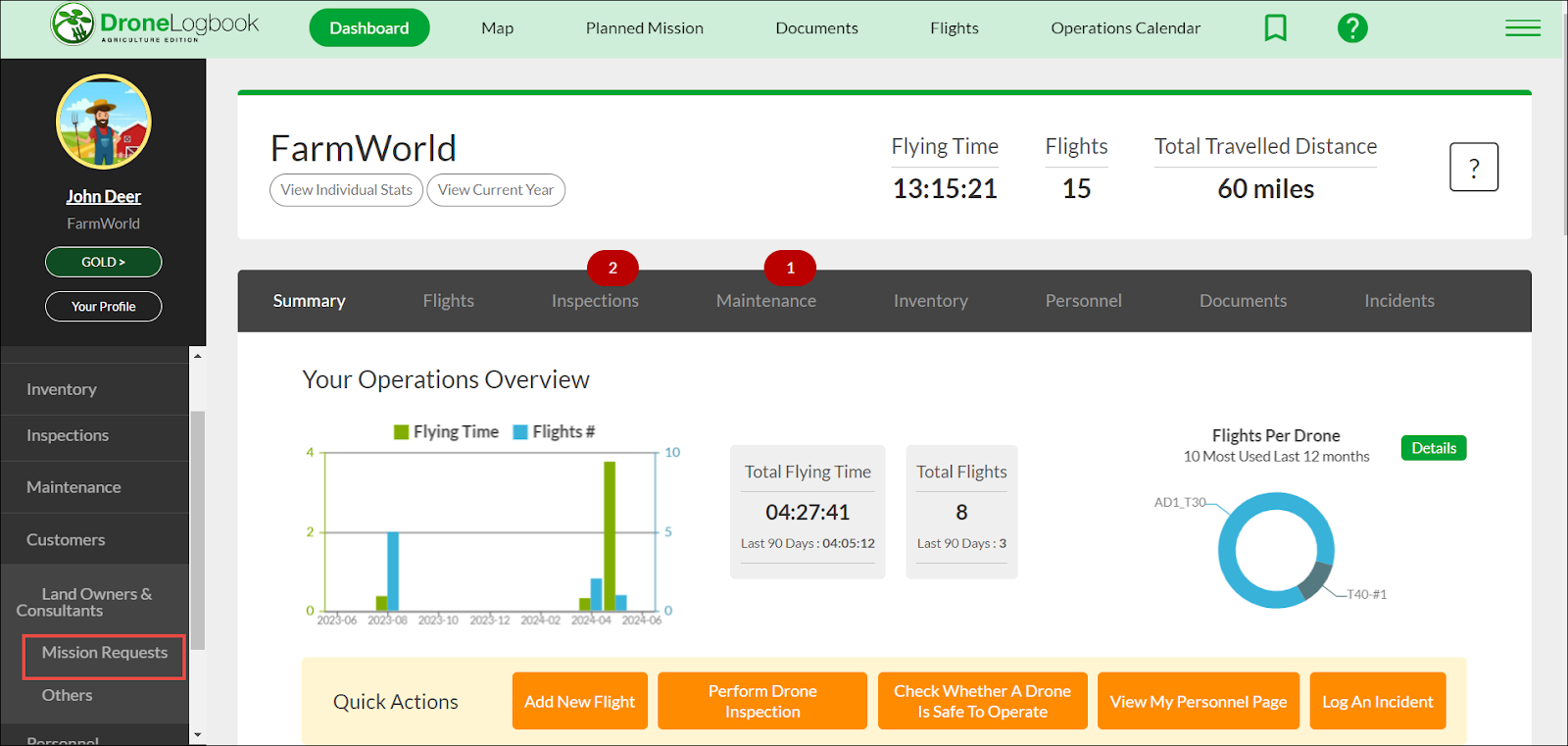This screenshot has height=746, width=1568.
Task: Click the AD1_T30 chart label
Action: coord(1180,502)
